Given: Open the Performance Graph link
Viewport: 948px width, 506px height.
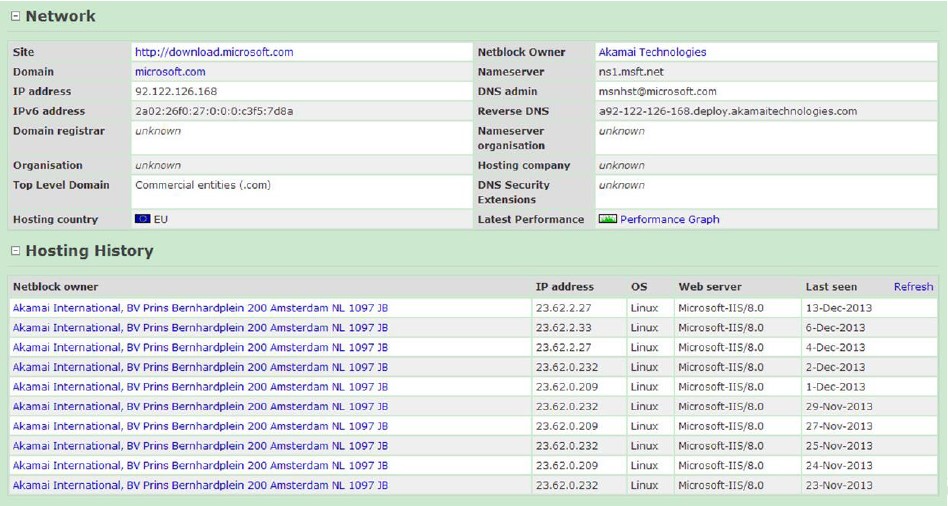Looking at the screenshot, I should coord(670,219).
